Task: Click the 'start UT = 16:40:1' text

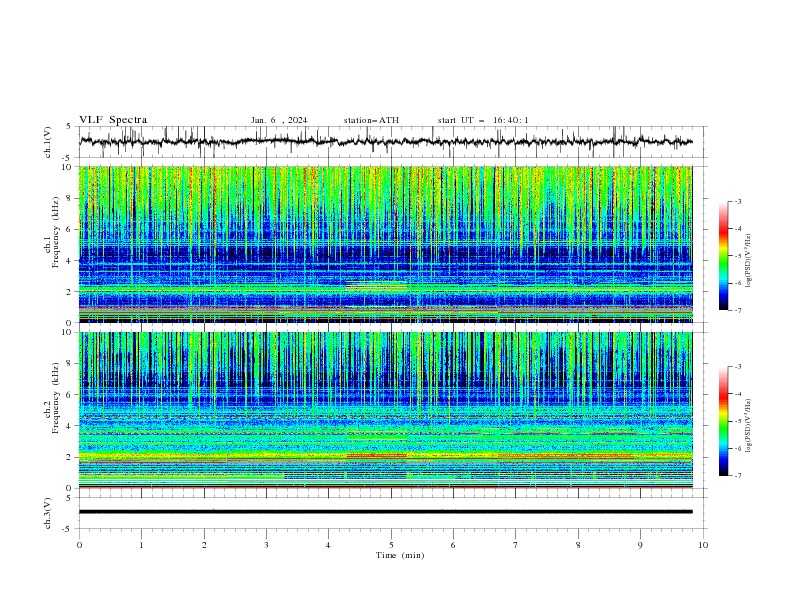Action: (x=483, y=120)
